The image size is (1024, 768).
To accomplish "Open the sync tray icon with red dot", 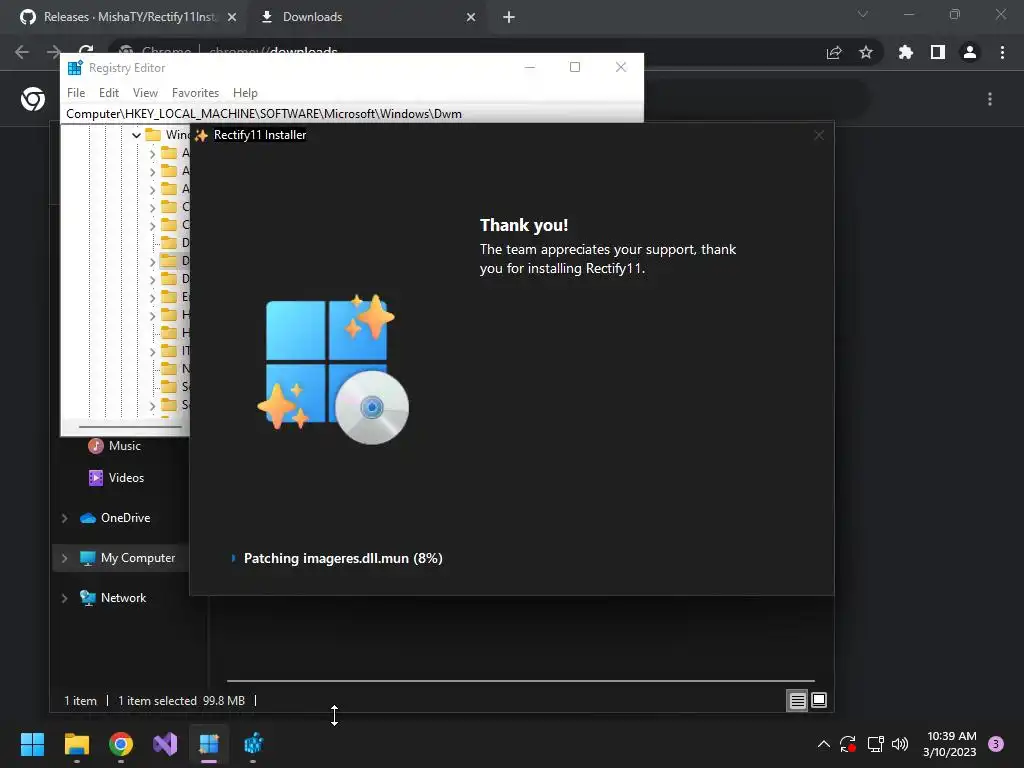I will click(848, 744).
